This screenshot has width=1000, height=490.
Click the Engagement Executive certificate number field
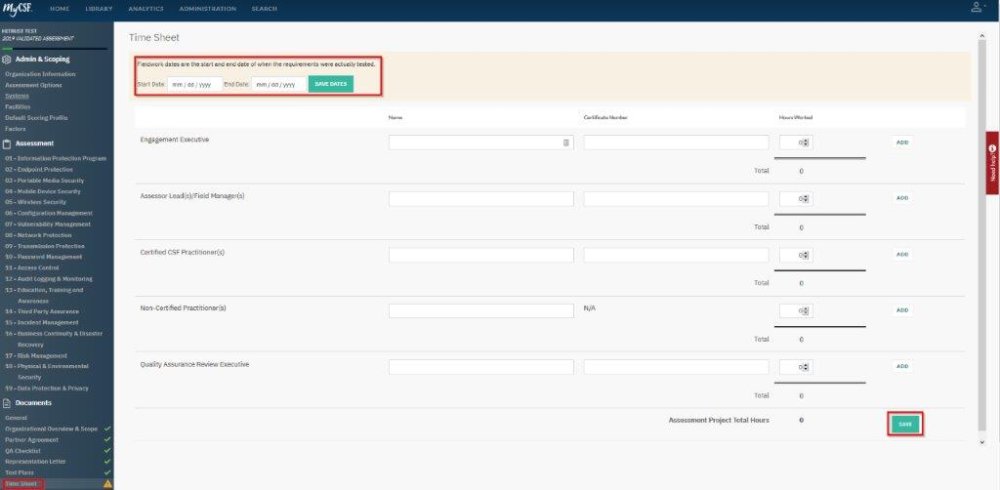coord(676,143)
